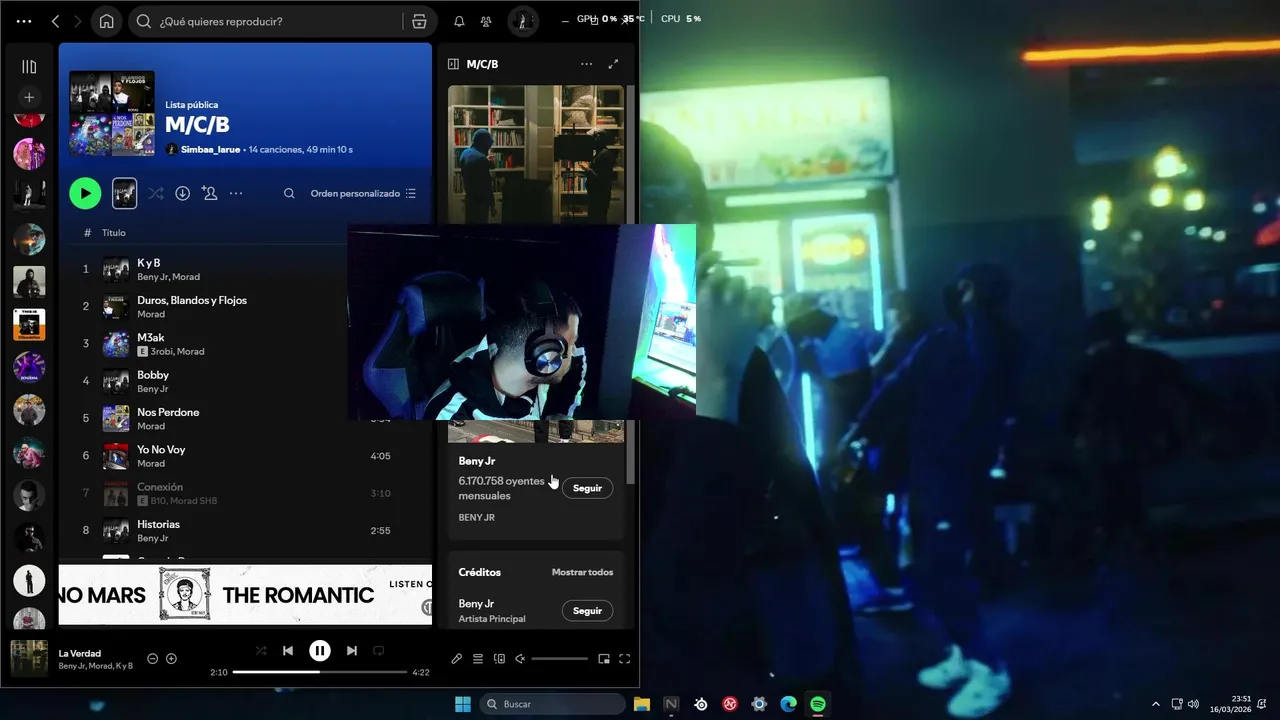1280x720 pixels.
Task: Open the Spotify three-dot main menu
Action: [x=24, y=21]
